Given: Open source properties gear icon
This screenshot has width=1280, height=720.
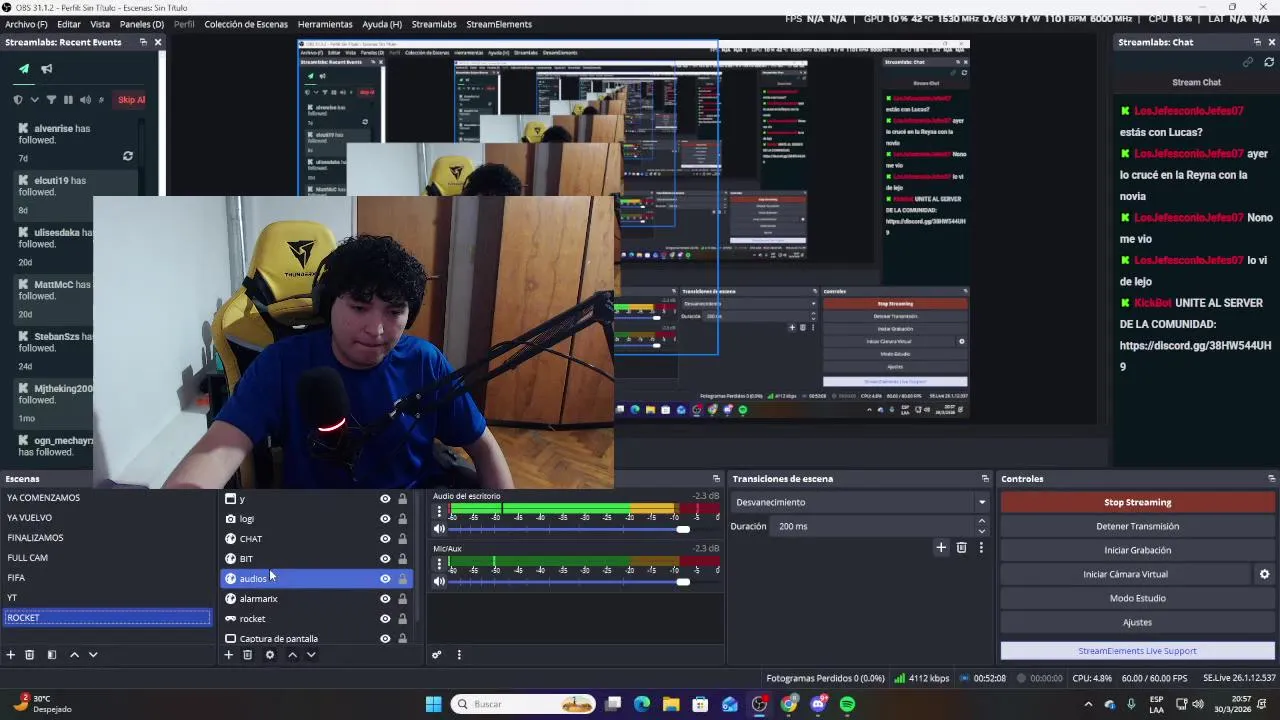Looking at the screenshot, I should [269, 655].
